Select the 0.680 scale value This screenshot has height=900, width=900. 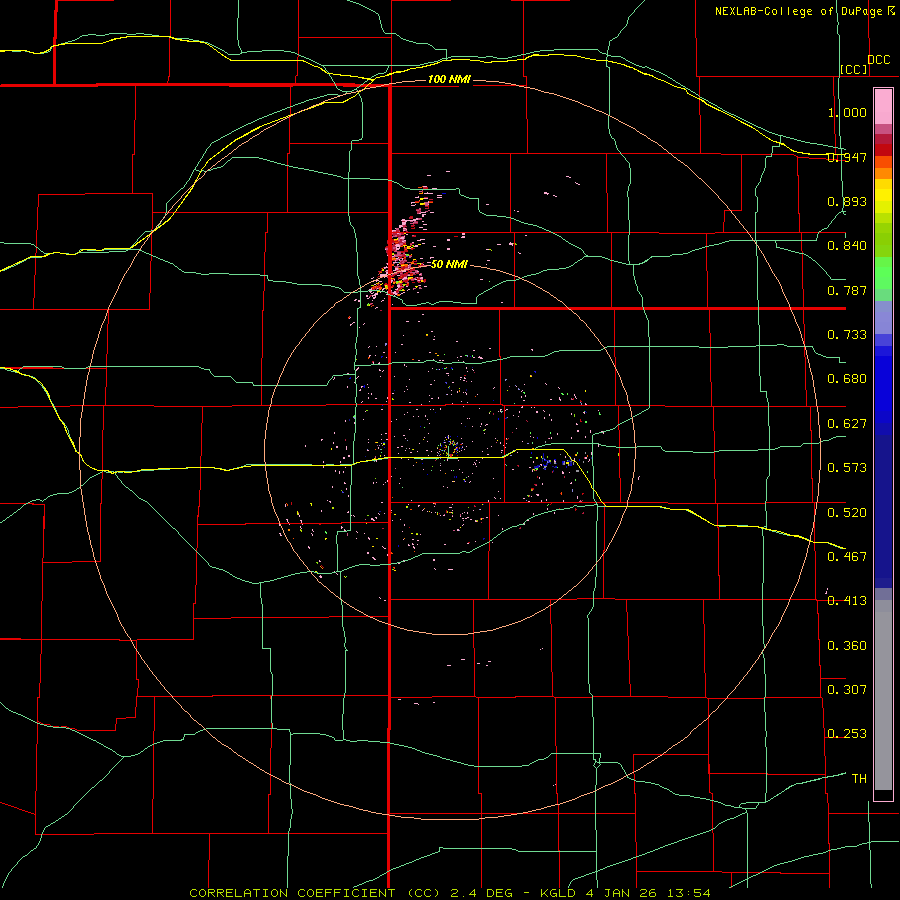click(847, 379)
